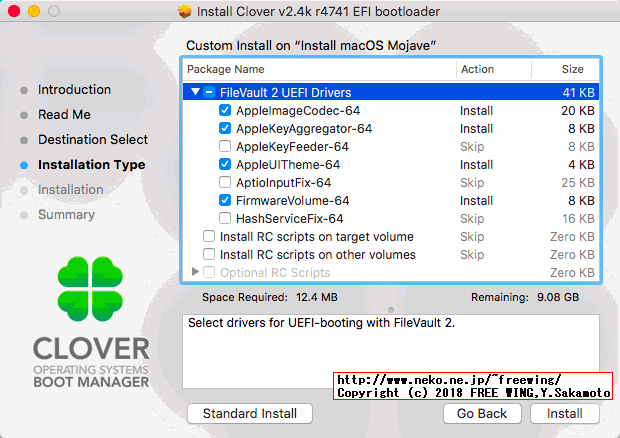Screen dimensions: 620x438
Task: Enable AptioInputFix-64 driver
Action: click(x=225, y=182)
